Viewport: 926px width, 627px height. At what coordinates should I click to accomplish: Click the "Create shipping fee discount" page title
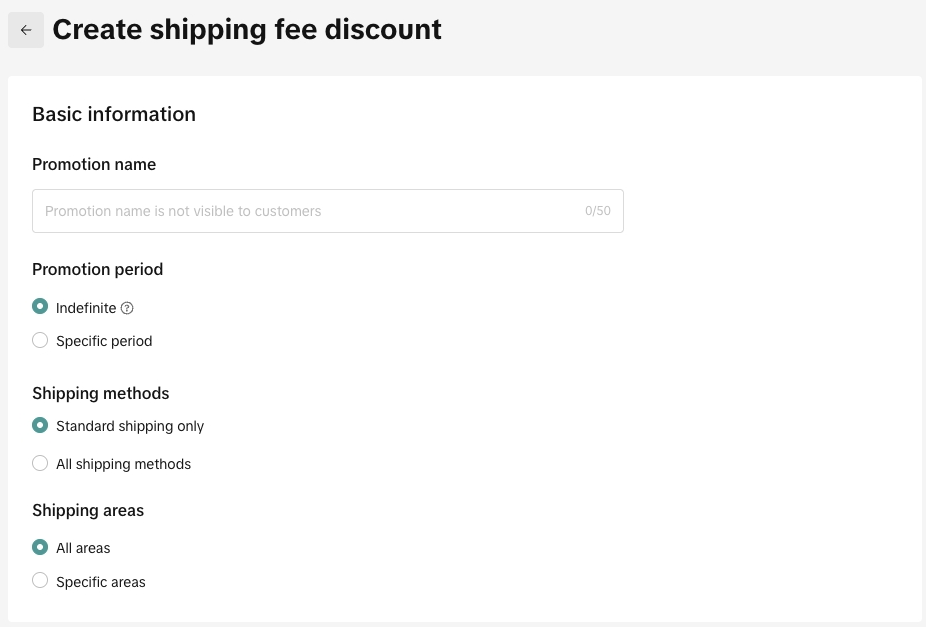(247, 30)
